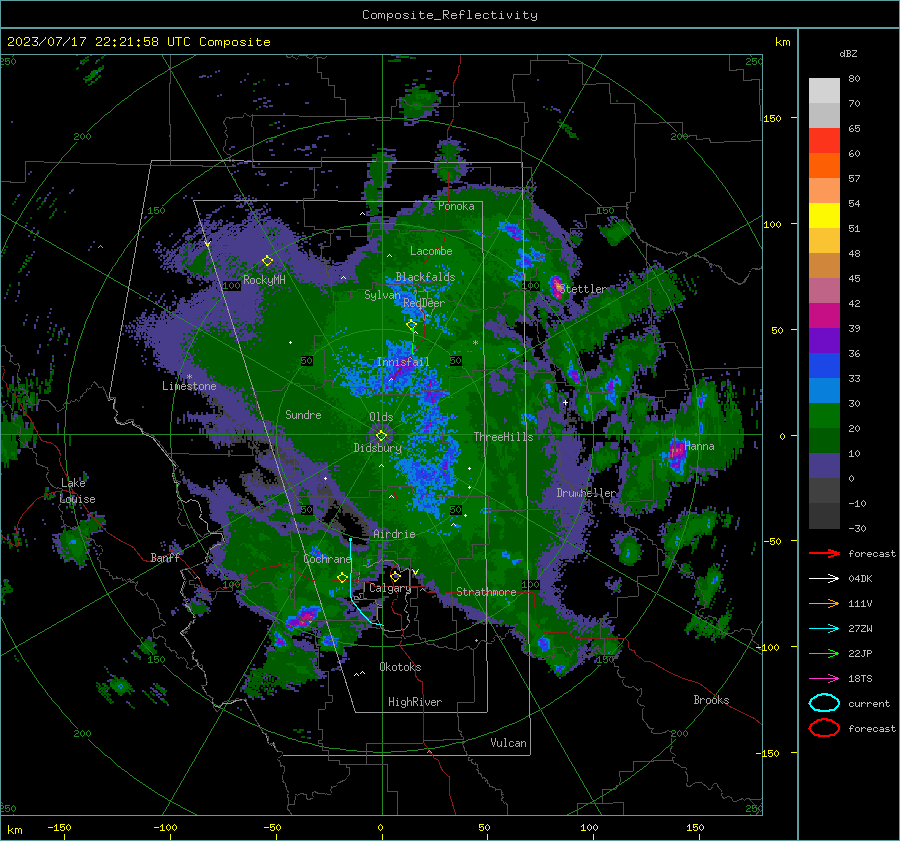Click the magenta 18TS arrow legend icon
The image size is (900, 841).
824,678
